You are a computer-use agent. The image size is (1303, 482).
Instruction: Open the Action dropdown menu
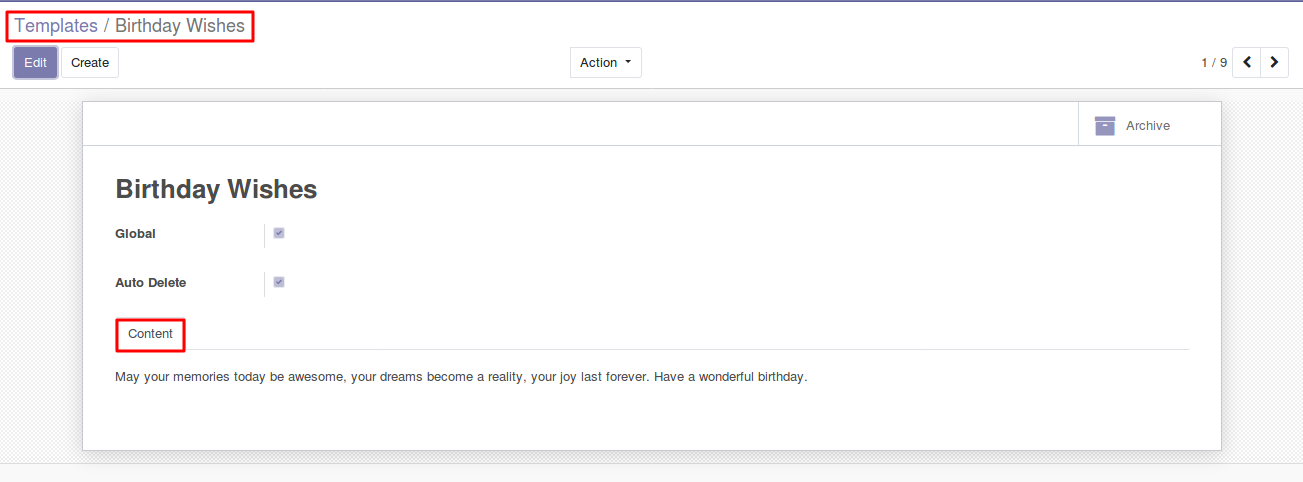605,62
